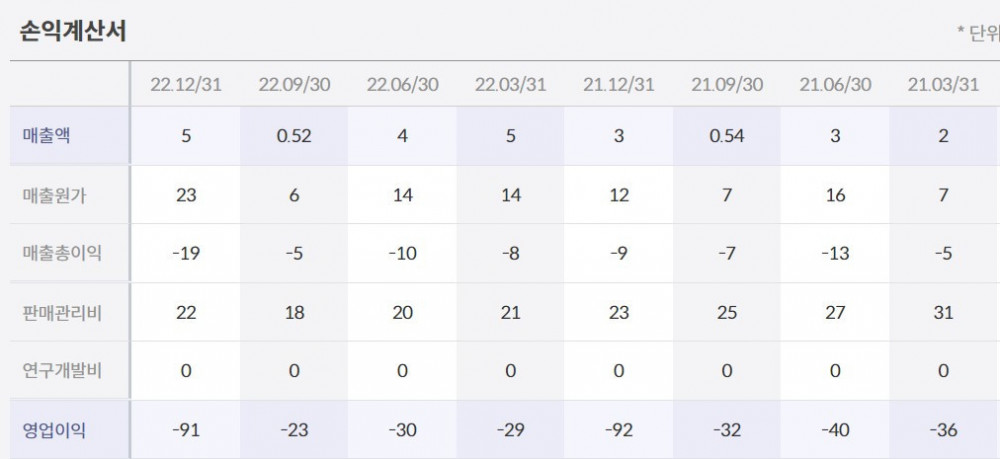Select the 영업이익 row label
This screenshot has width=1000, height=459.
[x=54, y=431]
